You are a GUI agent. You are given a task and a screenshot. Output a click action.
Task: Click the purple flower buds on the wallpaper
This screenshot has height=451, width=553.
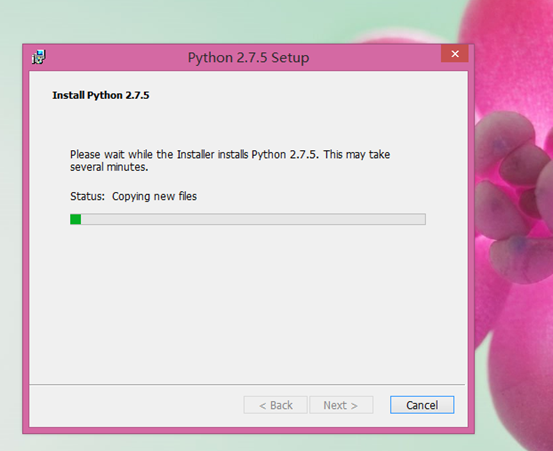pyautogui.click(x=513, y=197)
